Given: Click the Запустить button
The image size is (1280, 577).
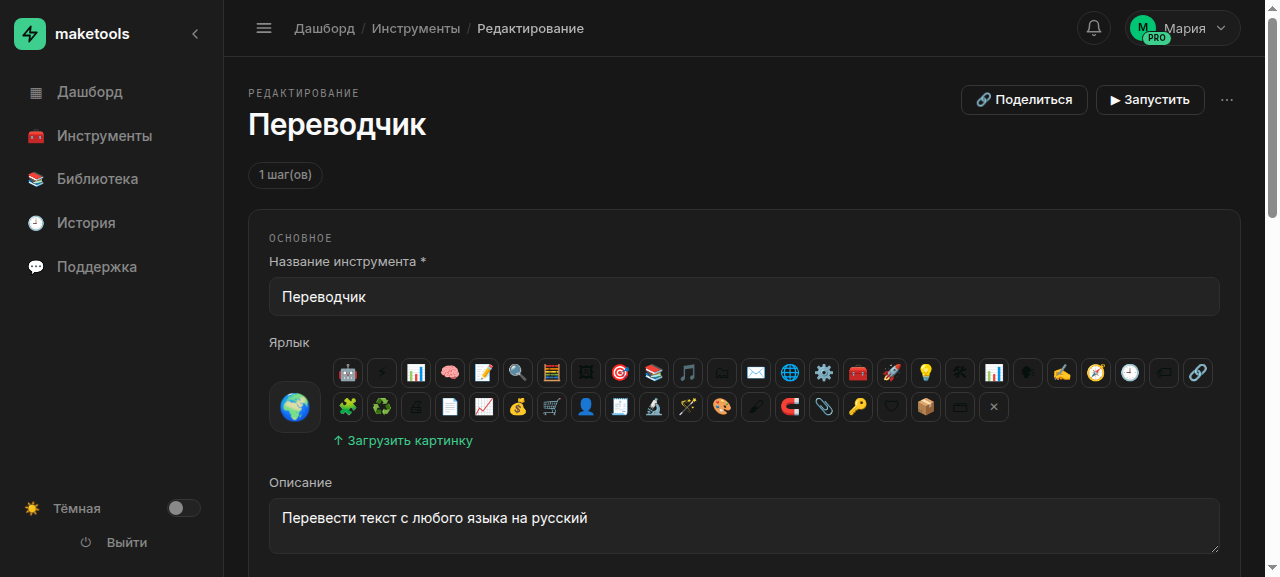Looking at the screenshot, I should pyautogui.click(x=1150, y=100).
